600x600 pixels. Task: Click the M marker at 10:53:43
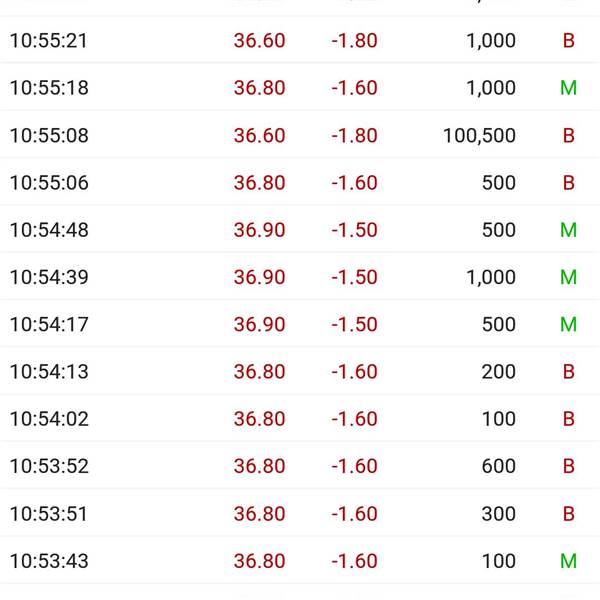coord(569,561)
